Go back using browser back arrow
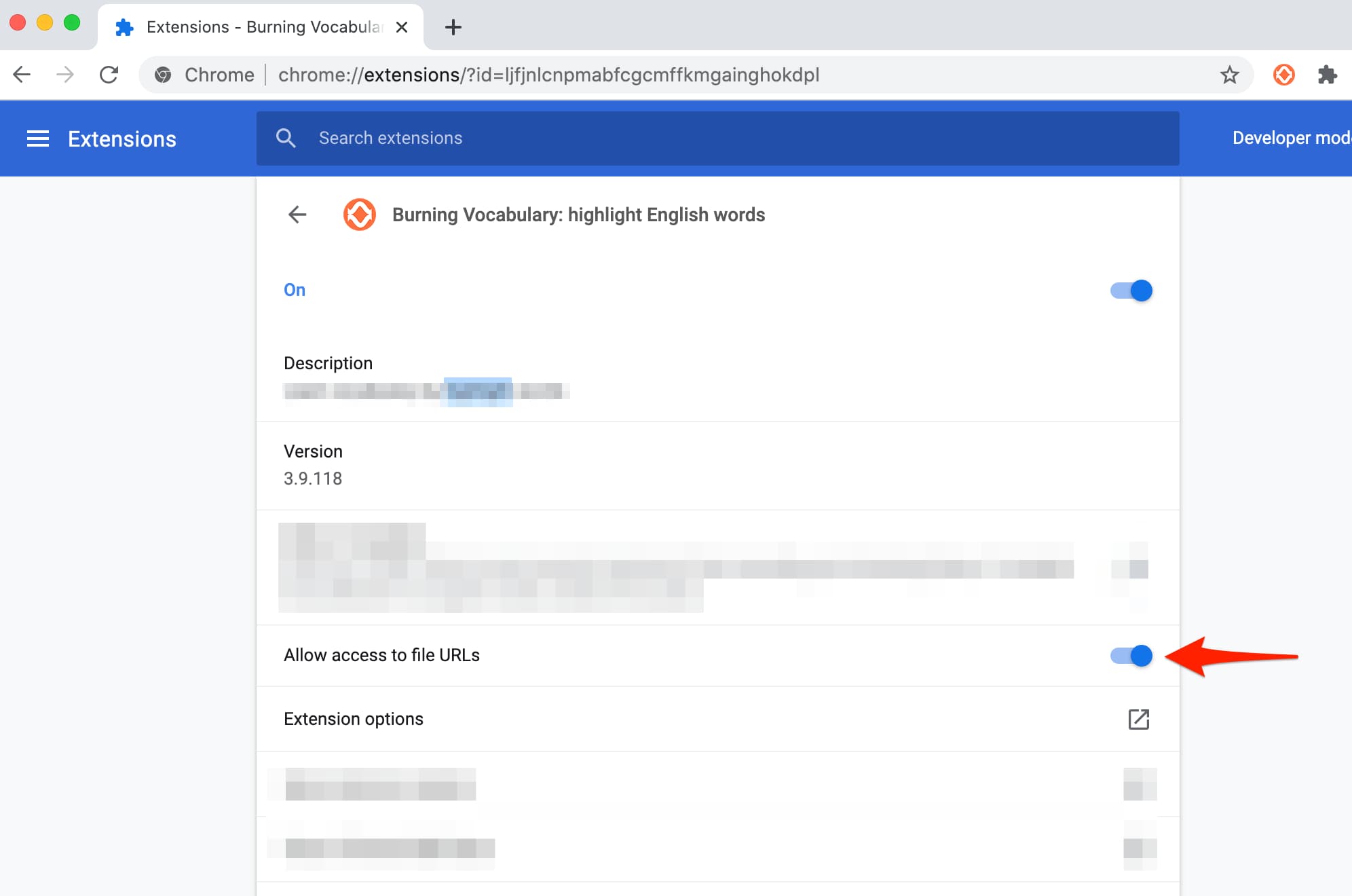The height and width of the screenshot is (896, 1352). [22, 75]
